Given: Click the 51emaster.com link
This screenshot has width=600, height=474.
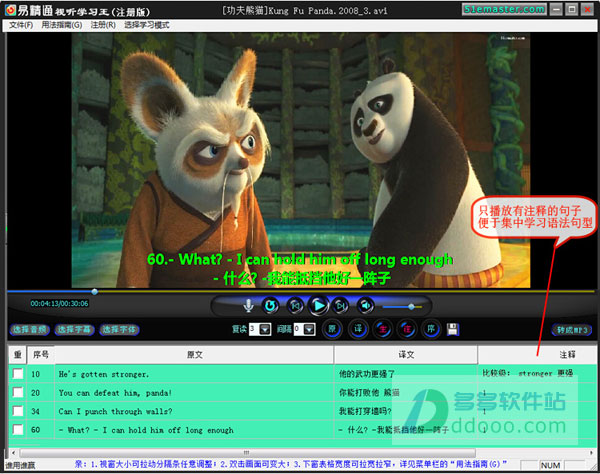Looking at the screenshot, I should 504,9.
